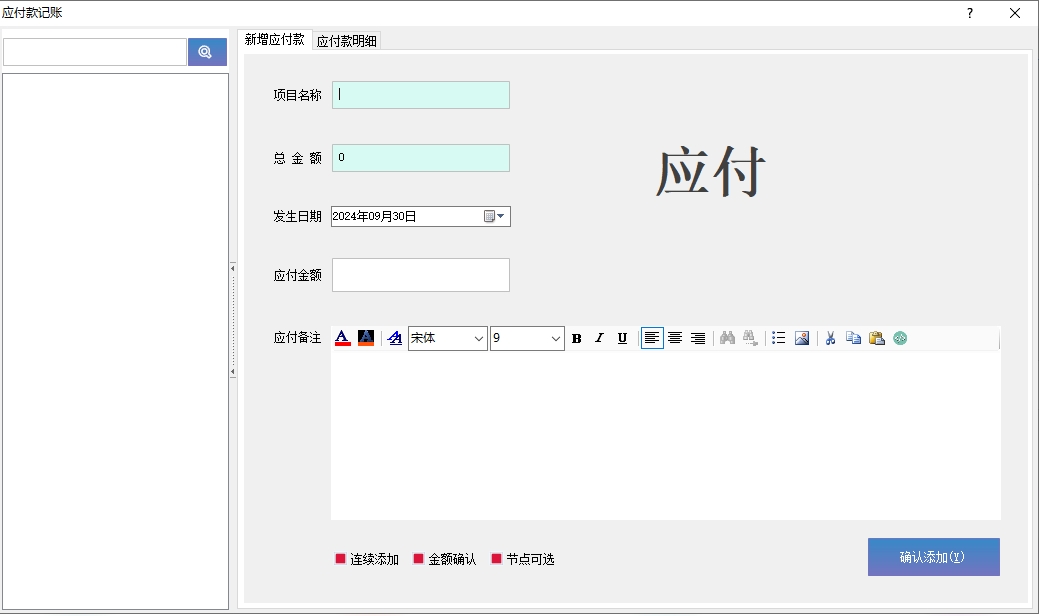Toggle the 金额确认 checkbox
This screenshot has width=1039, height=616.
418,559
